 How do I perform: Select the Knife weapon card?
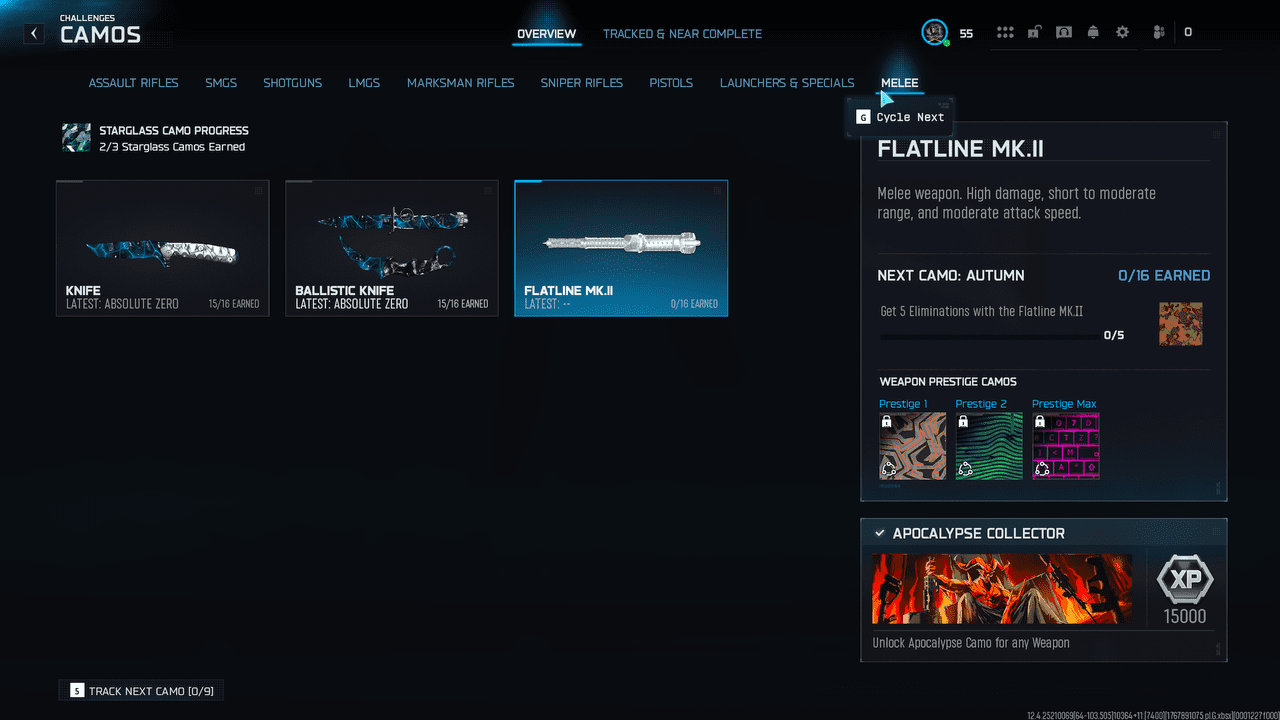pyautogui.click(x=162, y=248)
